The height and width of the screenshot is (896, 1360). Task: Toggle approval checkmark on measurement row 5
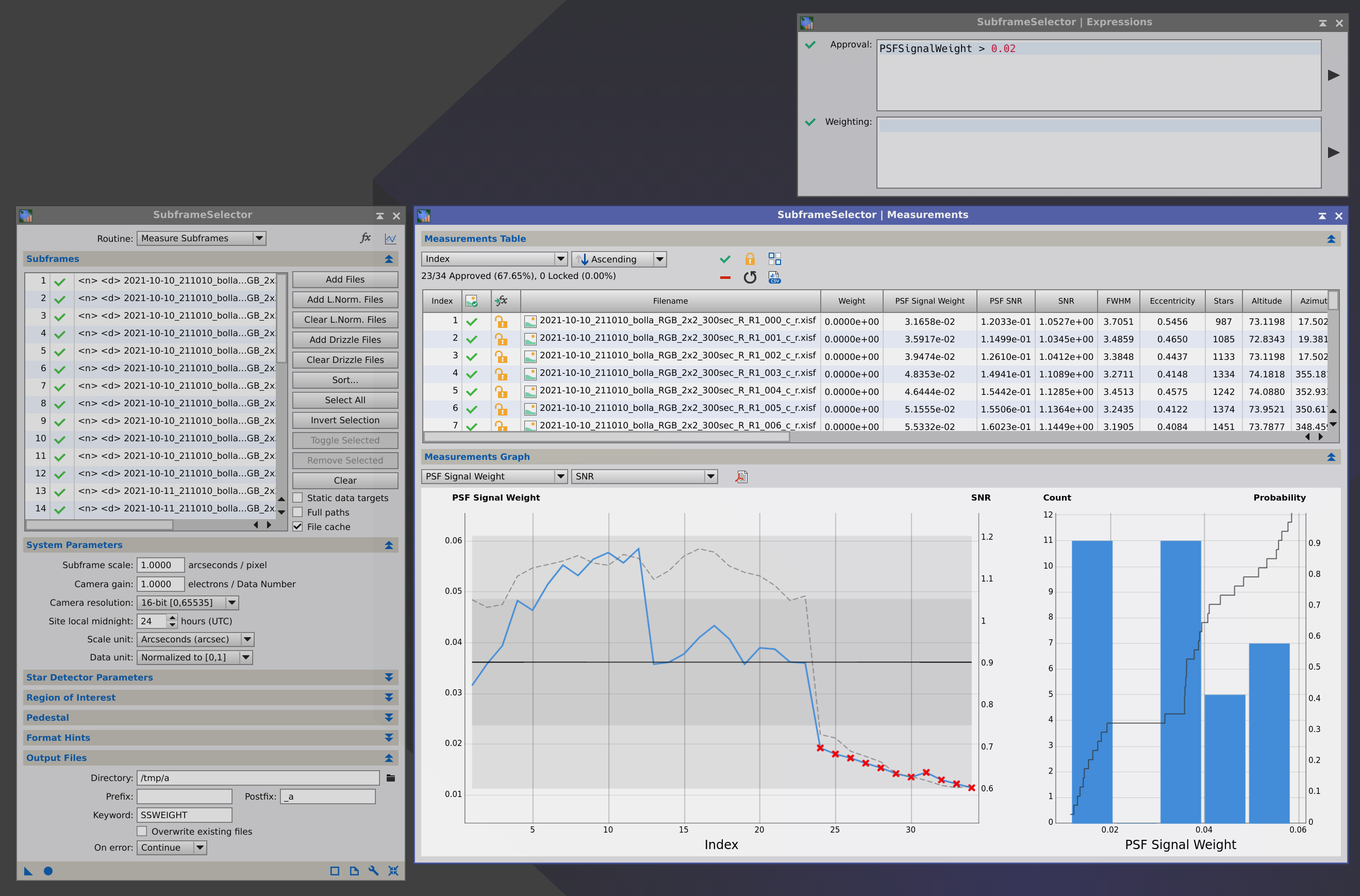click(x=471, y=392)
